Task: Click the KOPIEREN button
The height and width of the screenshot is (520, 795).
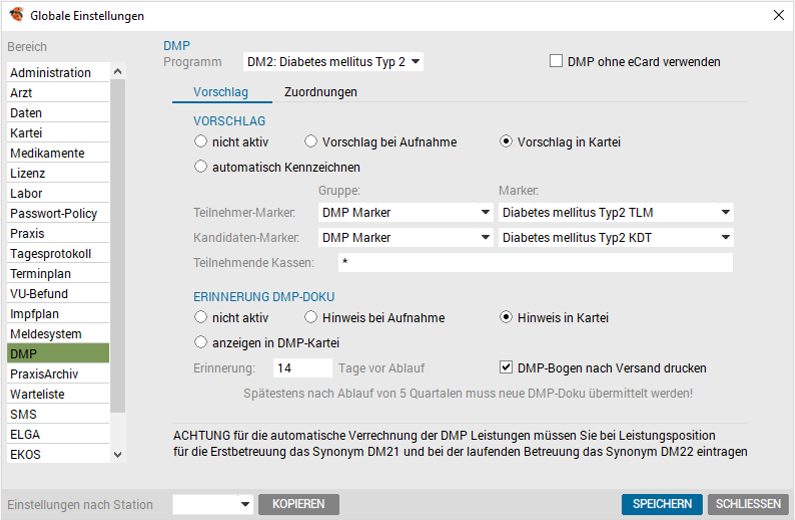Action: pyautogui.click(x=299, y=504)
